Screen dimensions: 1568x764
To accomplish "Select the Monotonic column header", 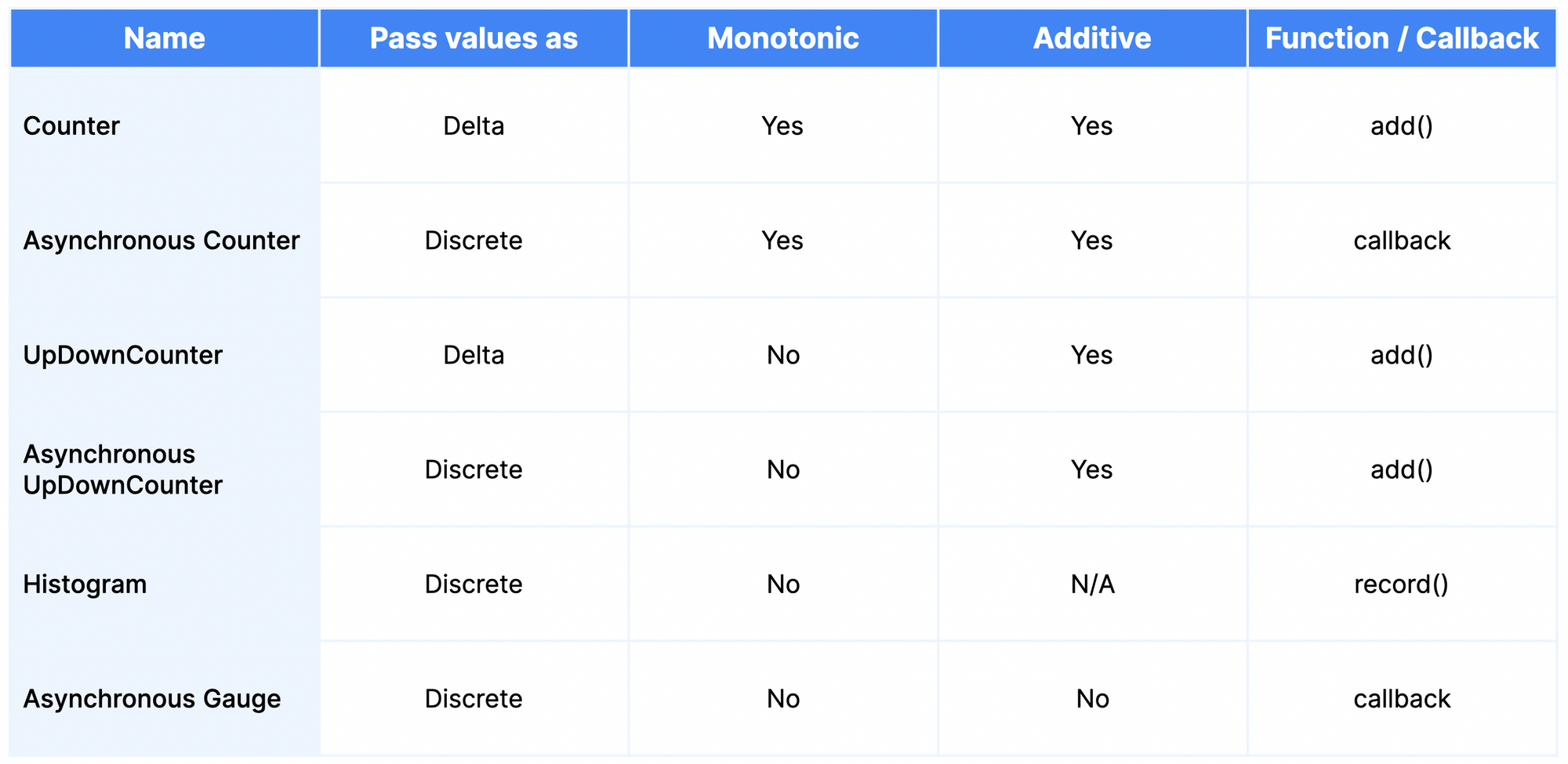I will pos(782,38).
